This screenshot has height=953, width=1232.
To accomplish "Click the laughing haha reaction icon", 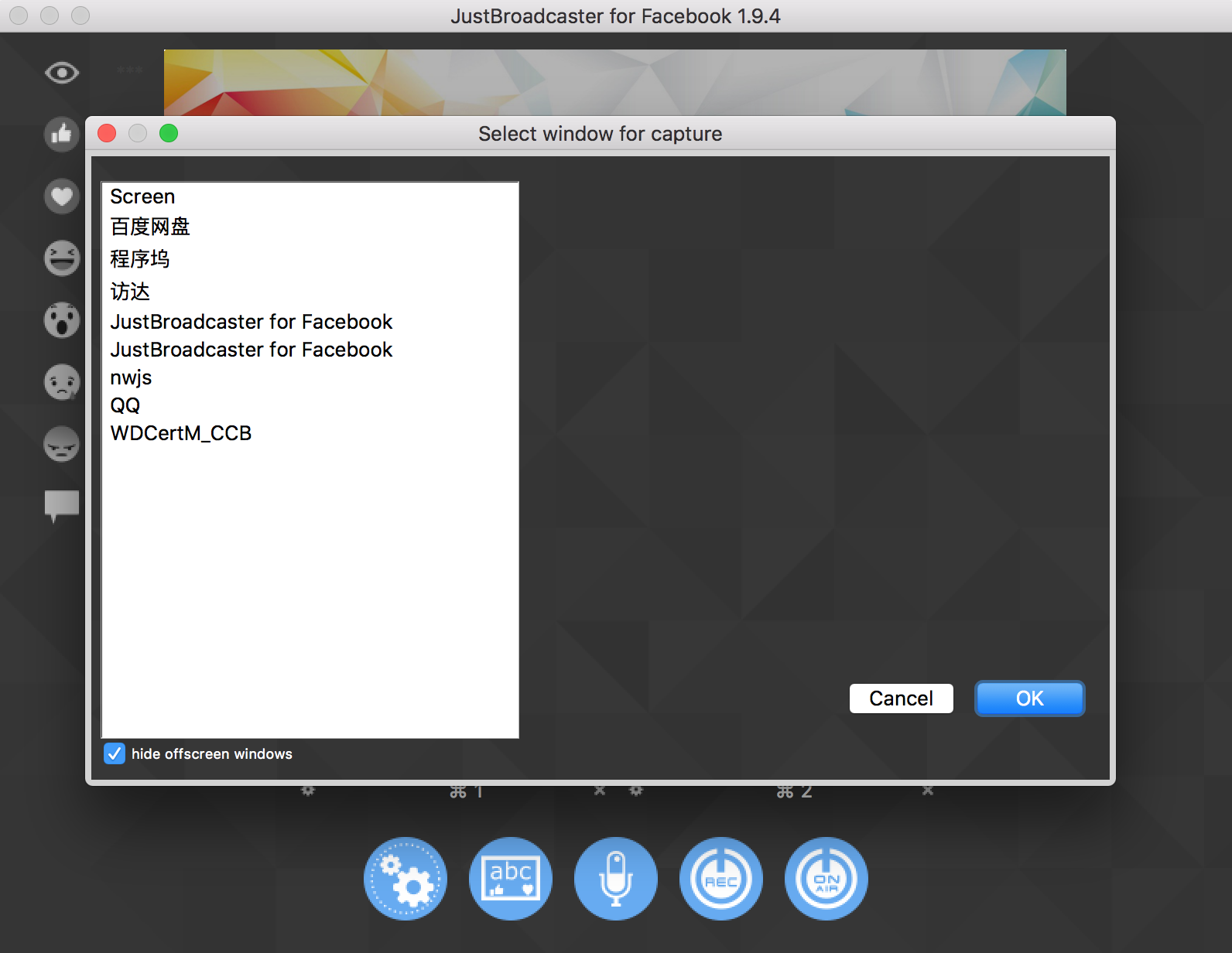I will pyautogui.click(x=62, y=258).
